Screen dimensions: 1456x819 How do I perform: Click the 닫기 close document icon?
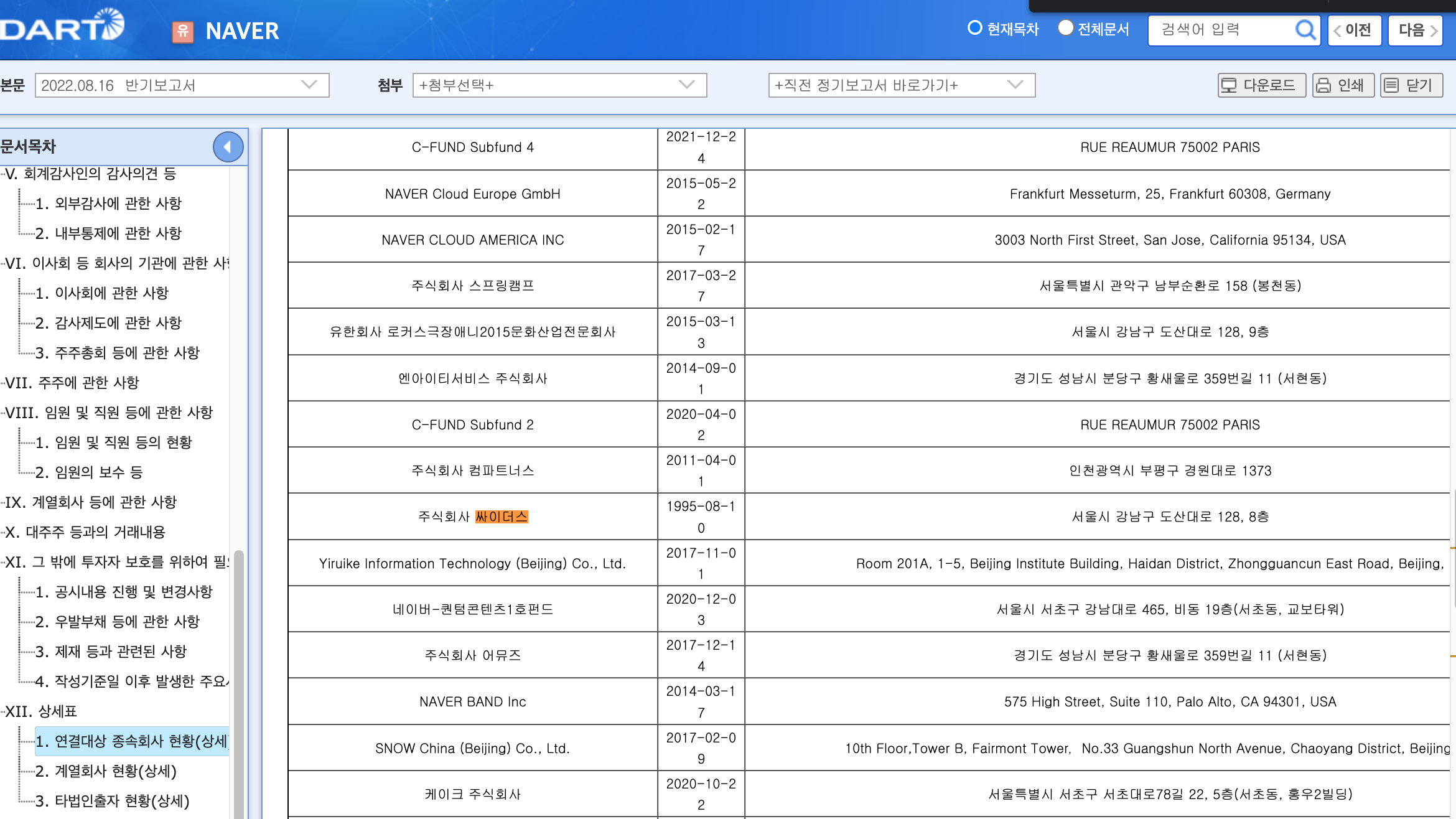click(x=1391, y=85)
